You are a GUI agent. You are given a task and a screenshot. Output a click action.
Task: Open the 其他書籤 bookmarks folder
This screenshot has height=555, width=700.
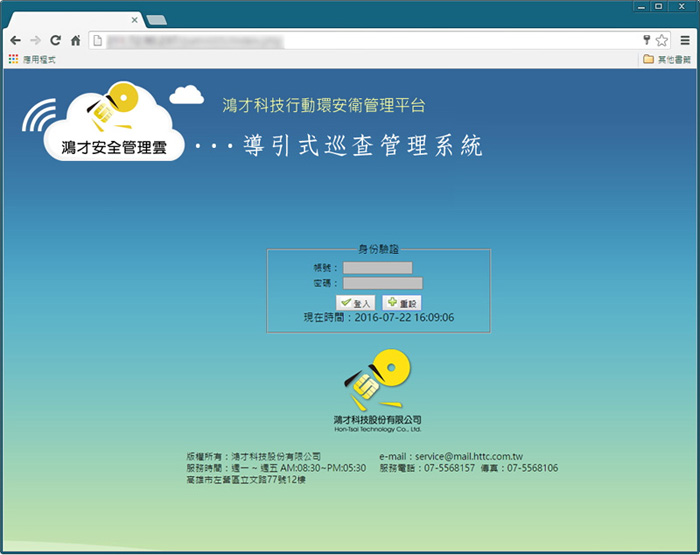[667, 59]
